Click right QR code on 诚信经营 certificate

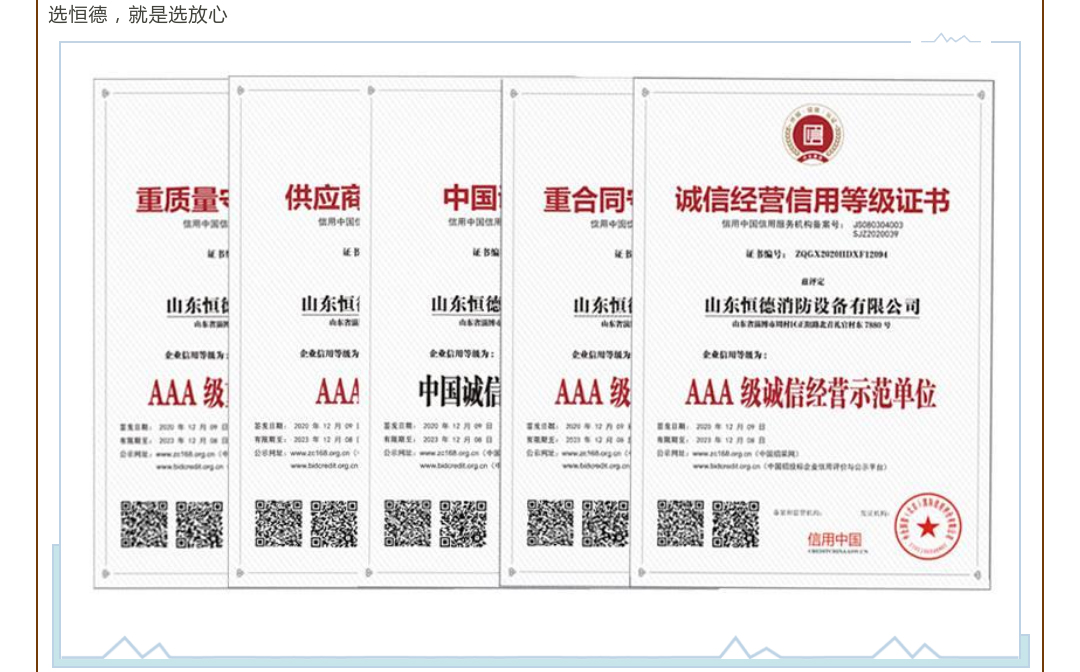[x=735, y=523]
